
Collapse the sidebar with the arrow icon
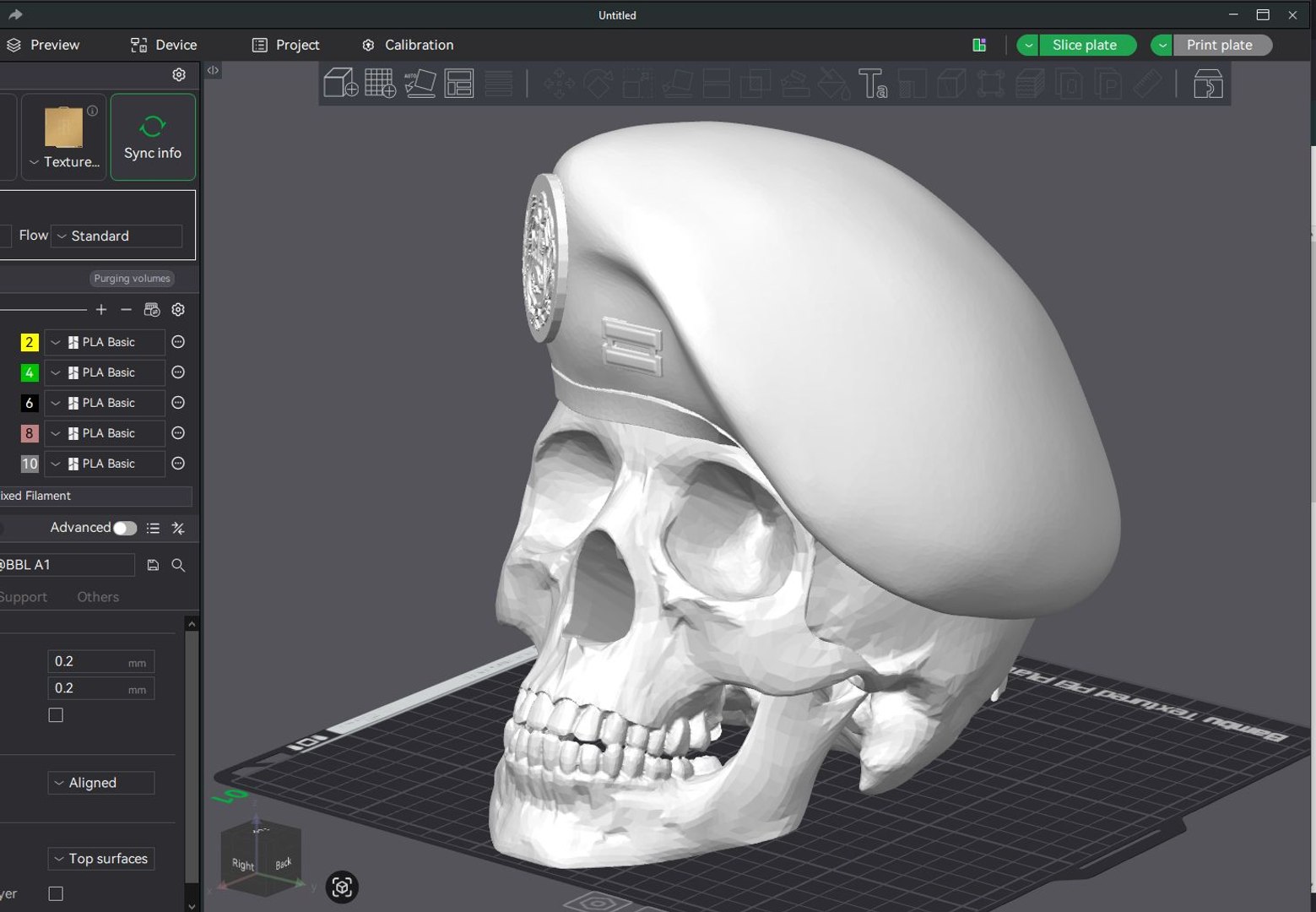pyautogui.click(x=213, y=71)
